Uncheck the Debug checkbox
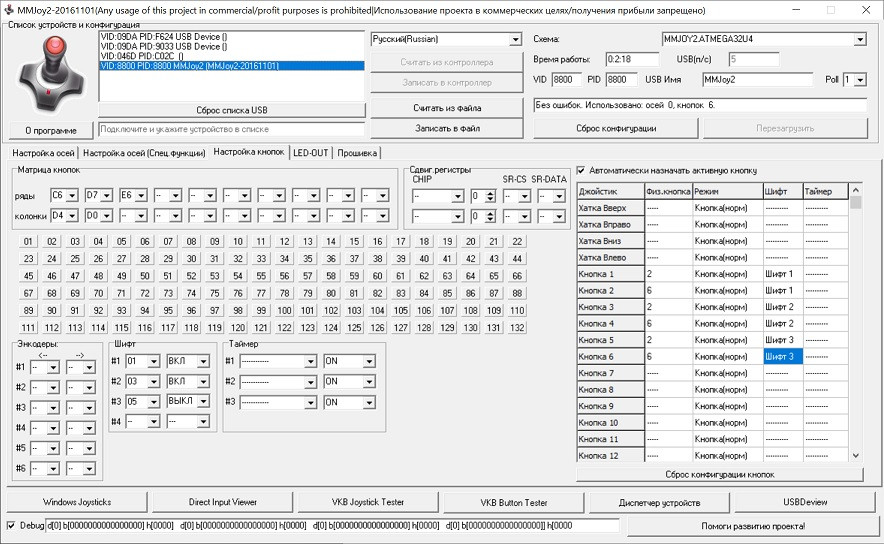The width and height of the screenshot is (884, 544). 11,525
